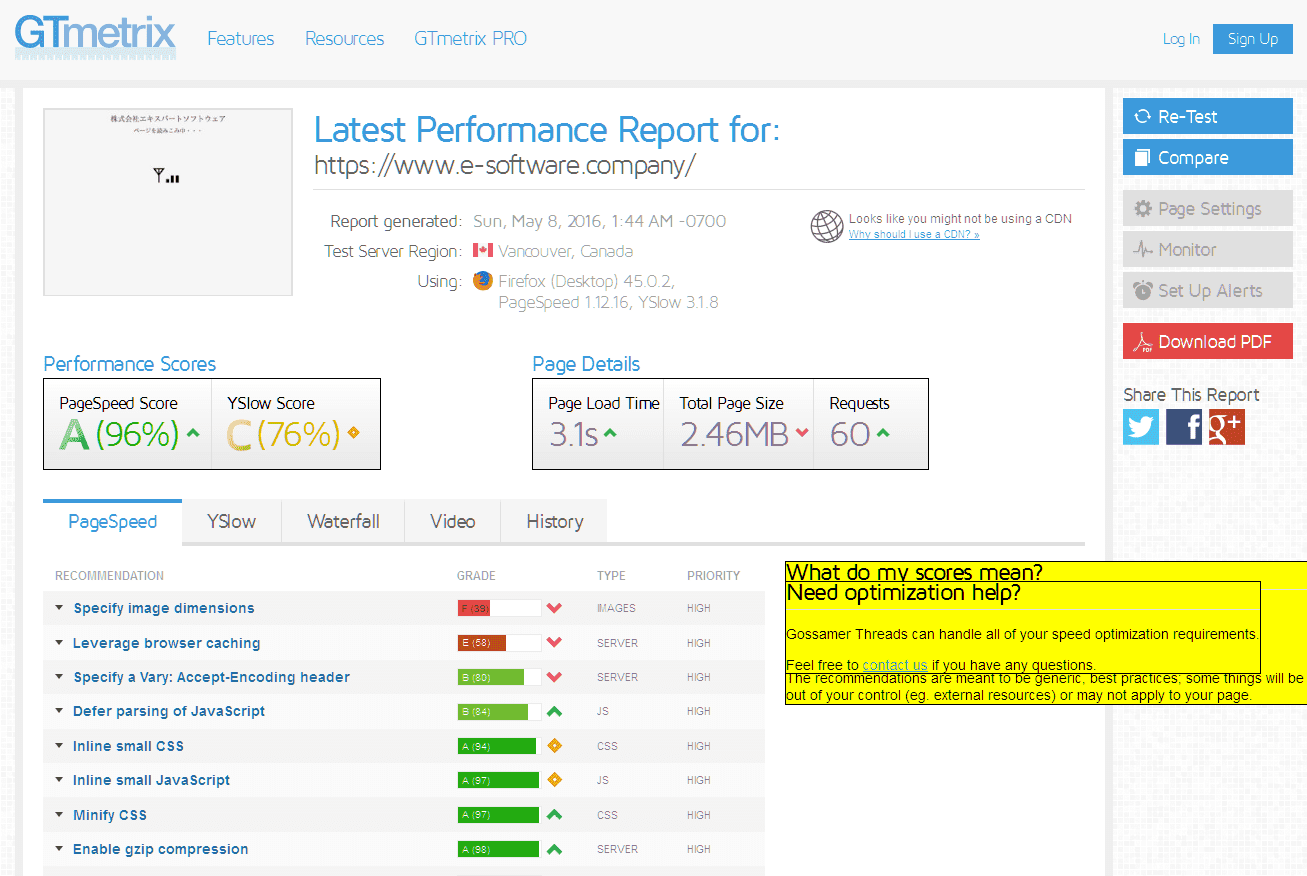This screenshot has height=876, width=1307.
Task: Open the Waterfall tab
Action: [x=343, y=521]
